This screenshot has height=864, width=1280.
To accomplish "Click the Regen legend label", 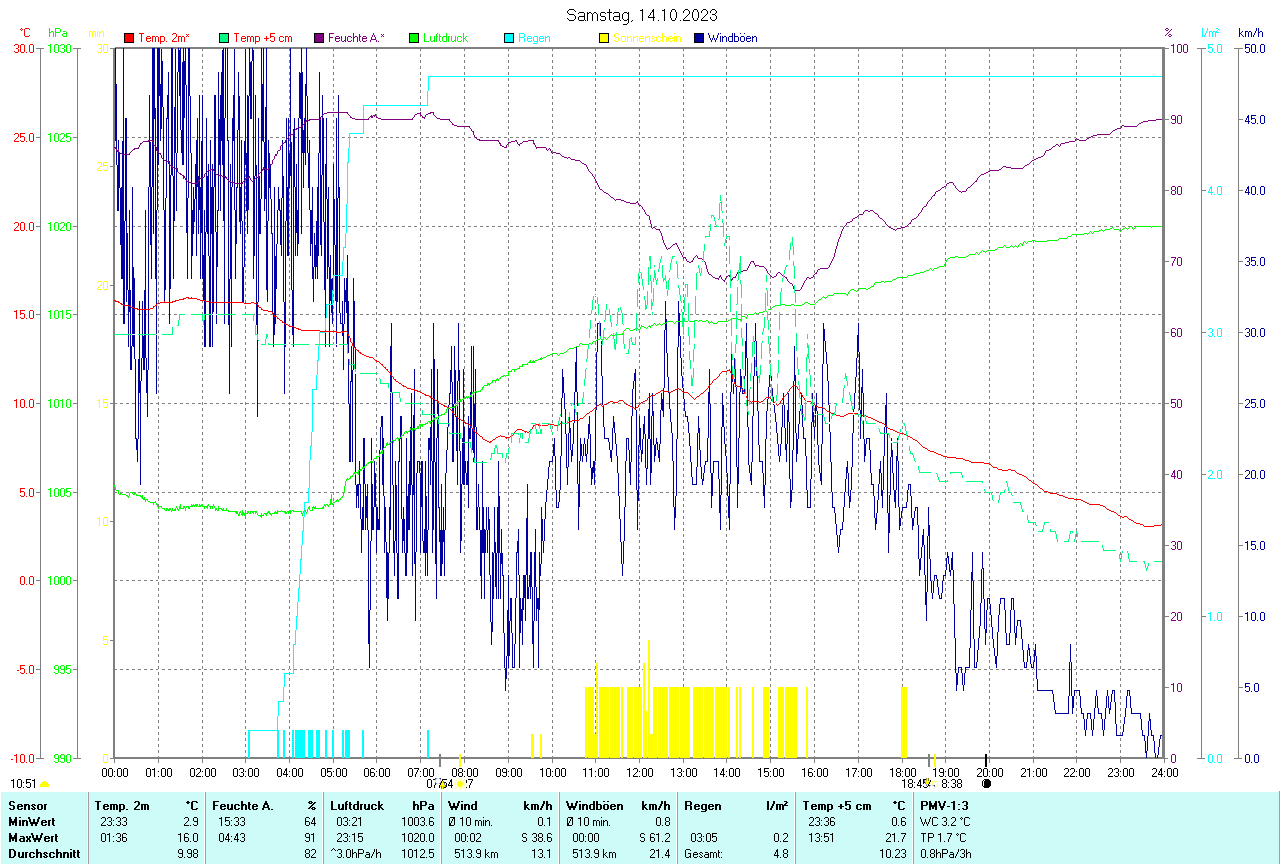I will click(533, 38).
